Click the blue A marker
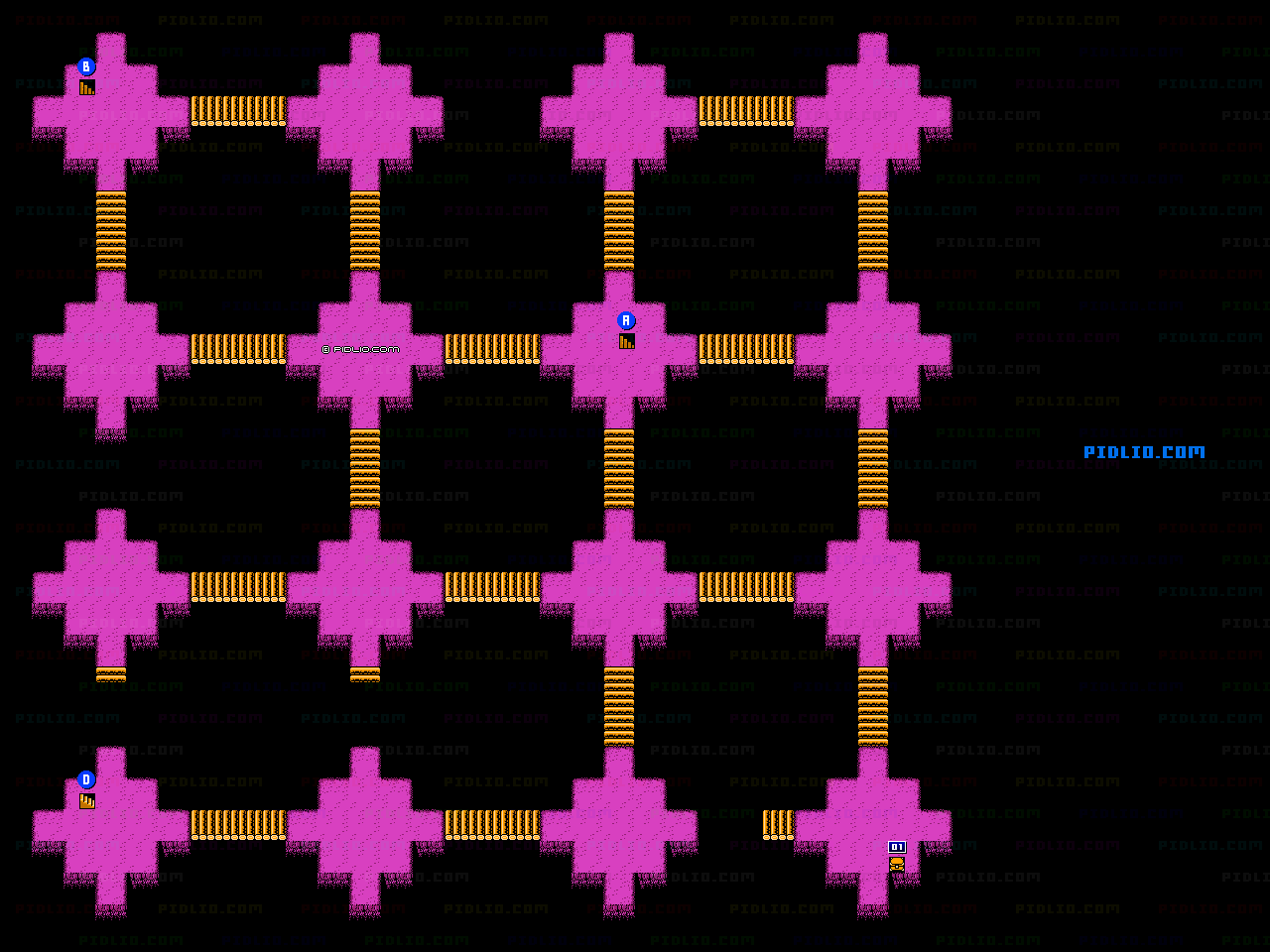 click(x=626, y=320)
